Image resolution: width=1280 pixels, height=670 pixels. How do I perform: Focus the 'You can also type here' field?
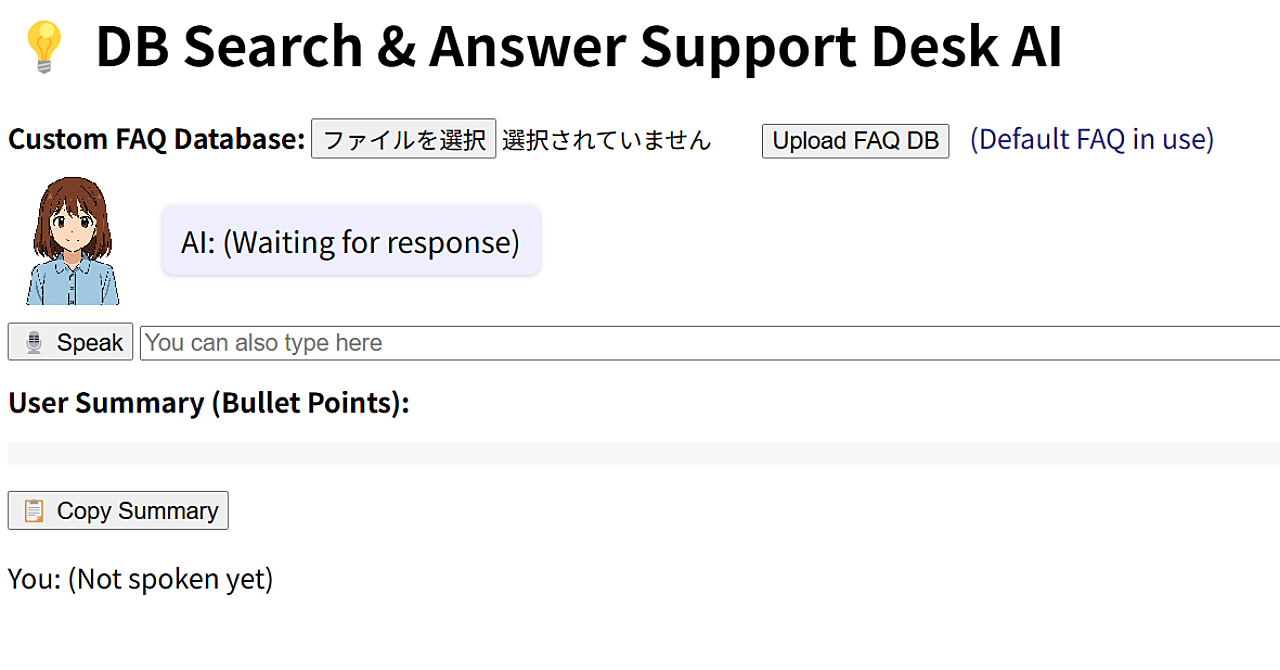point(710,343)
